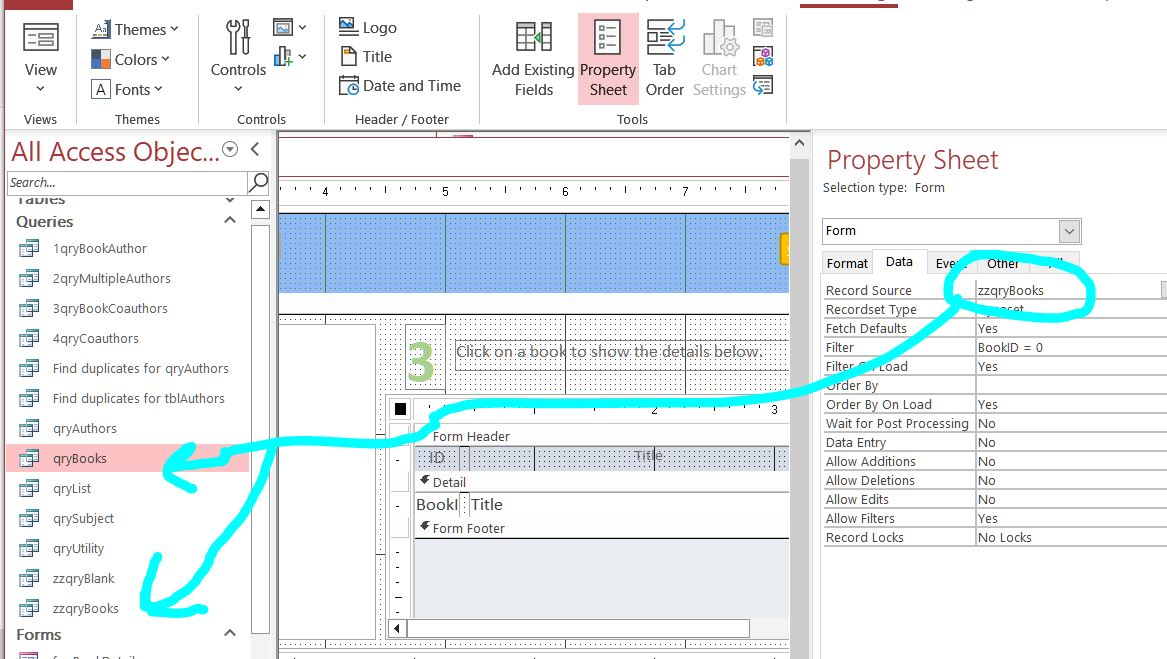Screen dimensions: 1167x659
Task: Click Add Existing Fields
Action: 534,59
